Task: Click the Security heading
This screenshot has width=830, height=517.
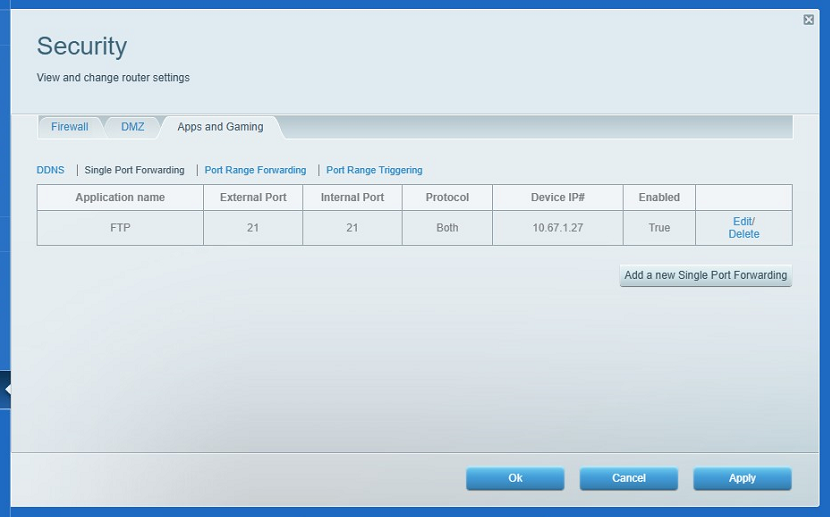Action: (x=82, y=46)
